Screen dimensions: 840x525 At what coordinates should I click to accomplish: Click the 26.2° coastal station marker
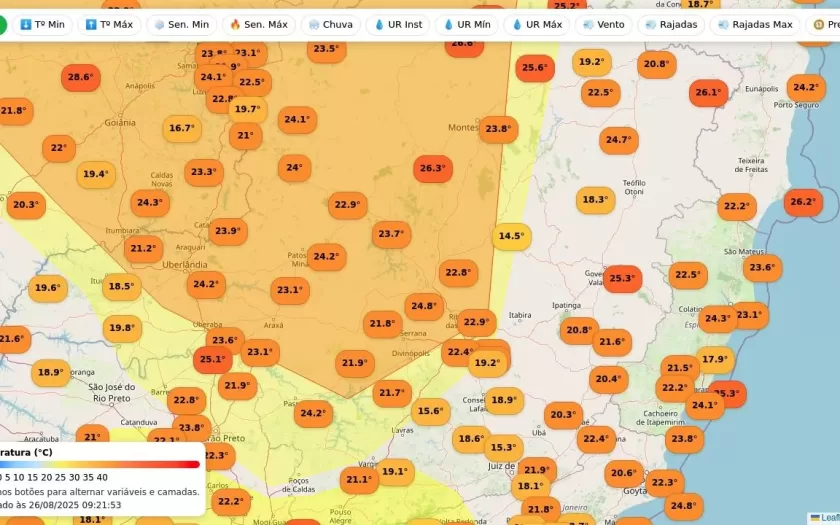coord(803,201)
